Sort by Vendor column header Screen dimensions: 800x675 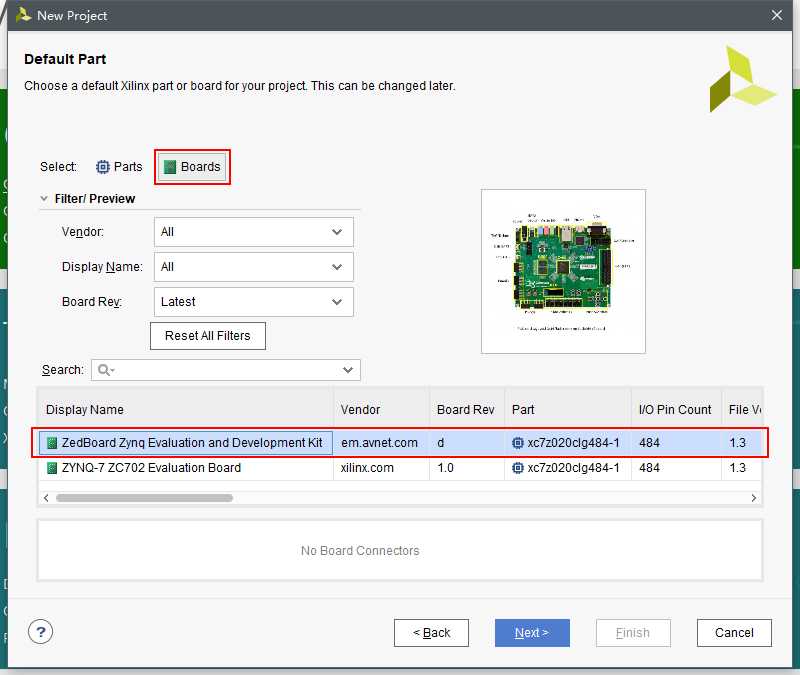(x=381, y=410)
